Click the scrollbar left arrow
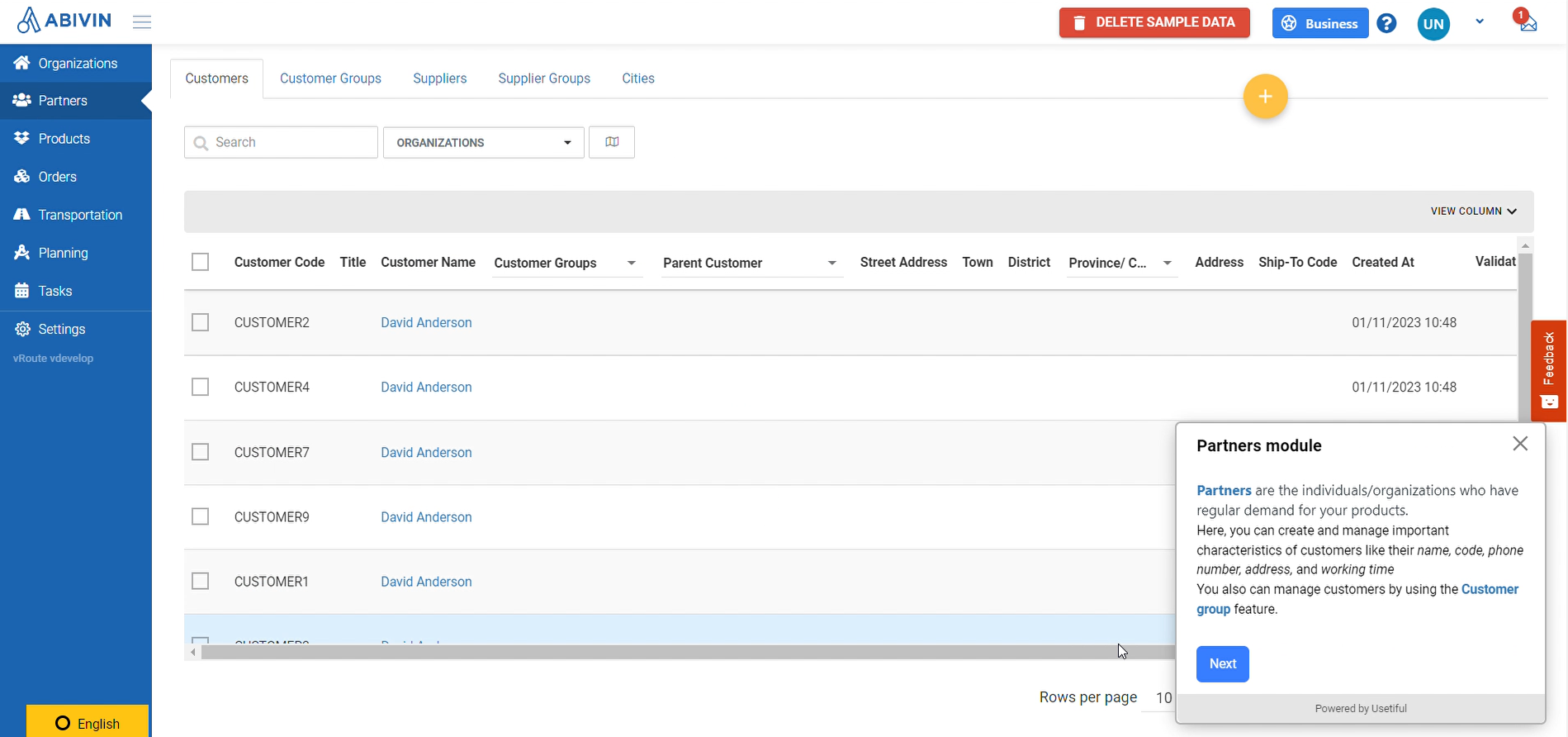Screen dimensions: 1568x737 [x=192, y=653]
